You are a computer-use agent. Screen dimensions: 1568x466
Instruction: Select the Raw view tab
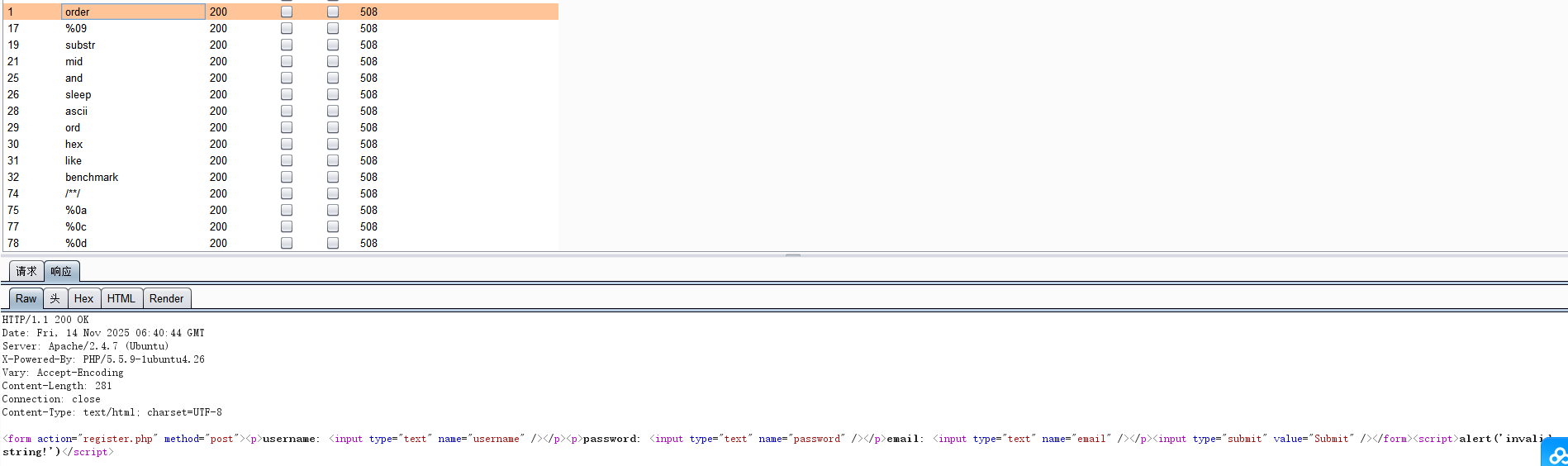pyautogui.click(x=26, y=298)
